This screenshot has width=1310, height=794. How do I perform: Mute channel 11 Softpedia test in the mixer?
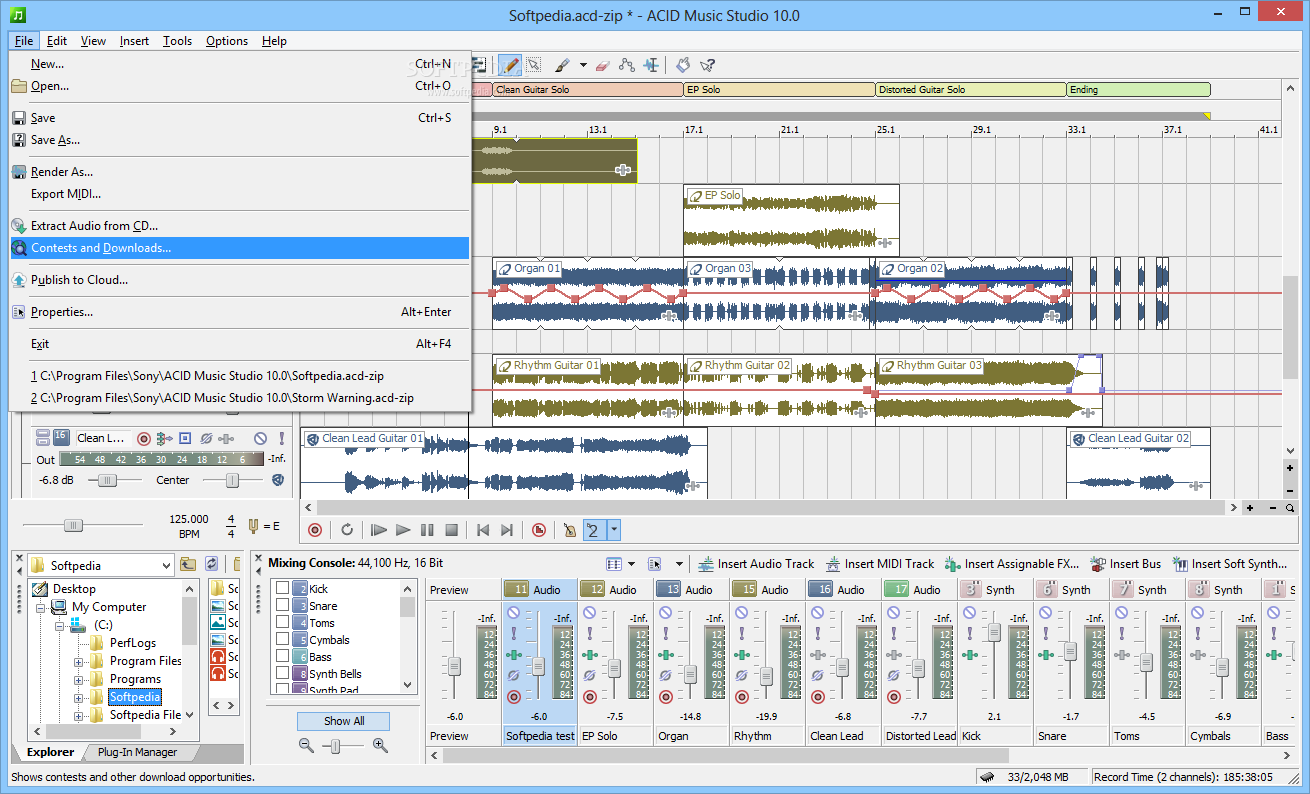coord(513,612)
